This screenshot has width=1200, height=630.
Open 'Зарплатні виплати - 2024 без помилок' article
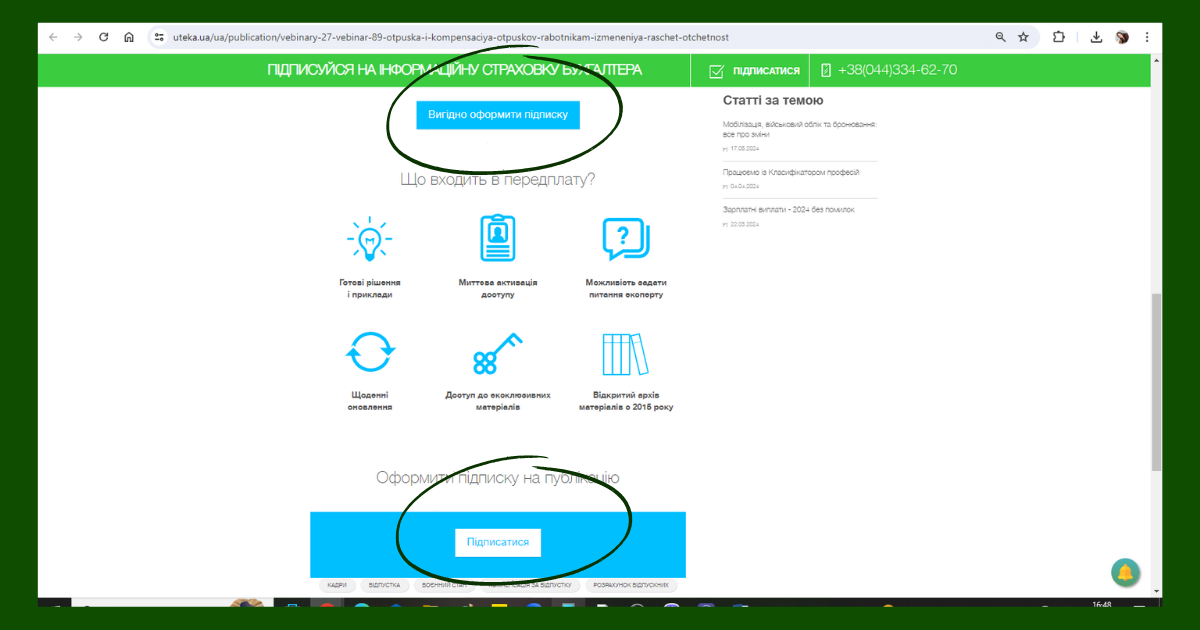[x=788, y=210]
